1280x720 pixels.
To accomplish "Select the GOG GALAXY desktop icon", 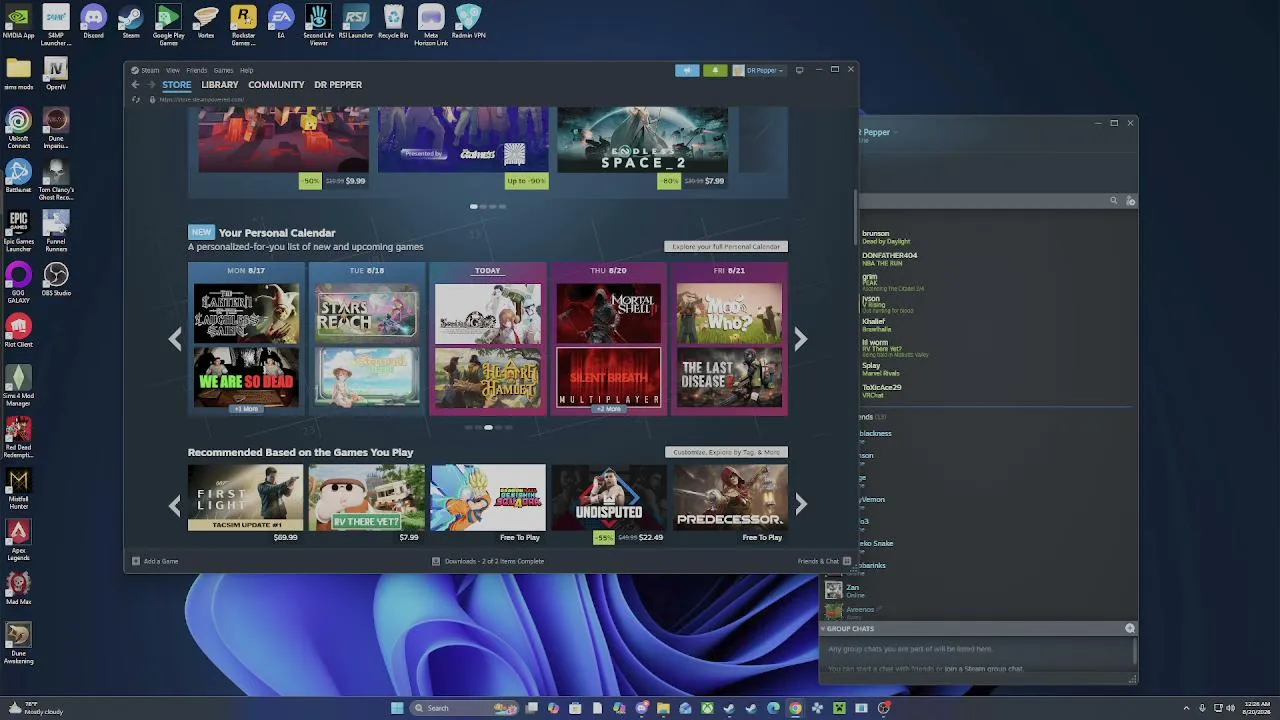I will 18,283.
